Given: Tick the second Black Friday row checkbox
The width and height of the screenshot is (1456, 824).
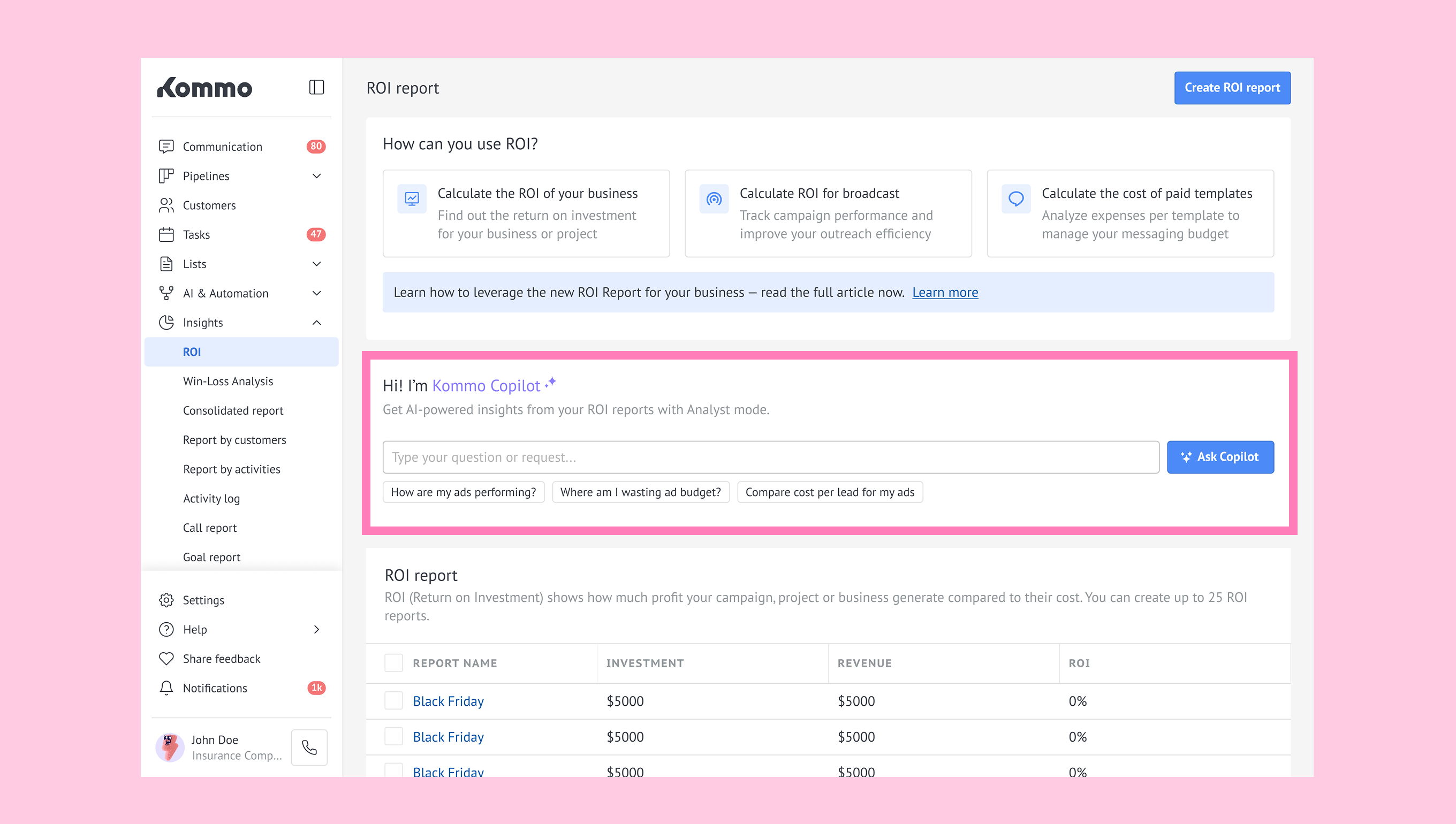Looking at the screenshot, I should pyautogui.click(x=393, y=736).
